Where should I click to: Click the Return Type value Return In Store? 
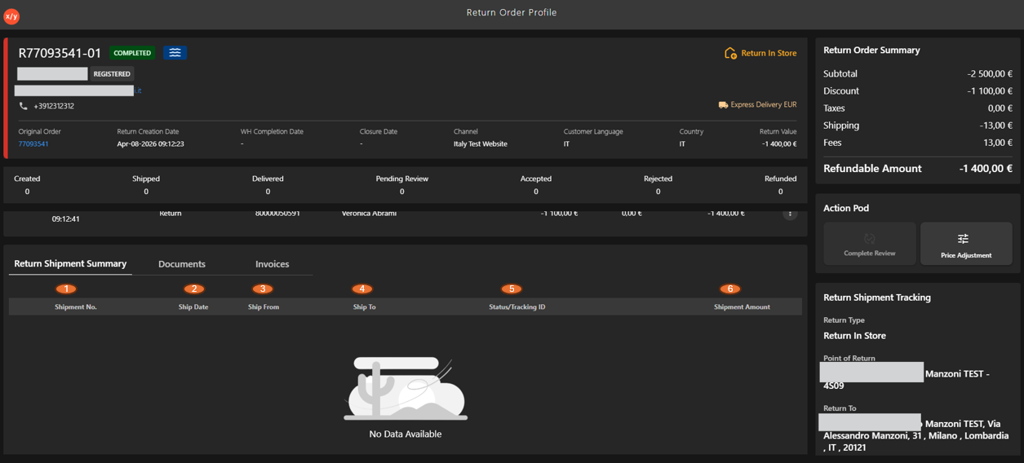tap(855, 336)
